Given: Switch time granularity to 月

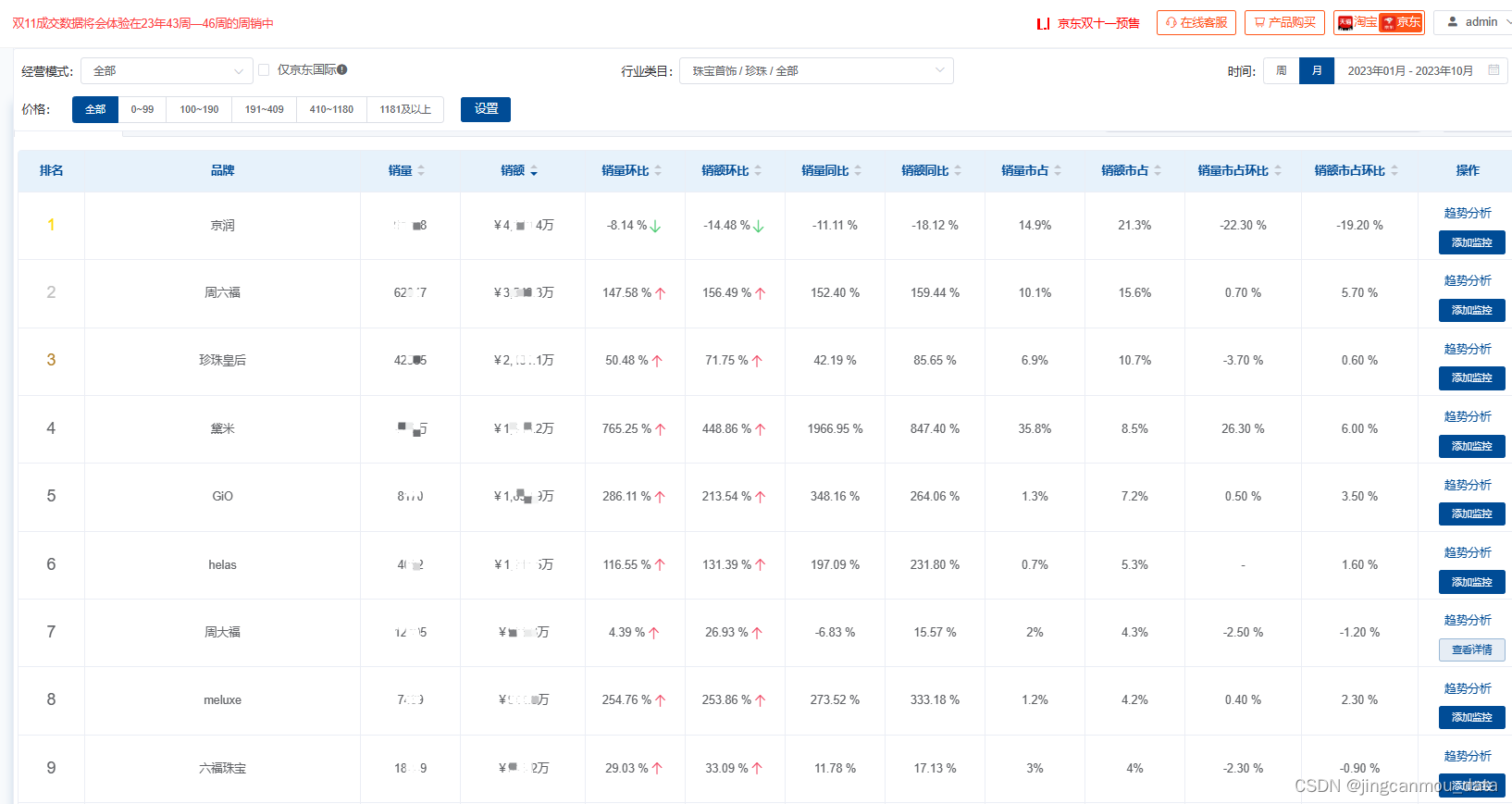Looking at the screenshot, I should (1317, 71).
